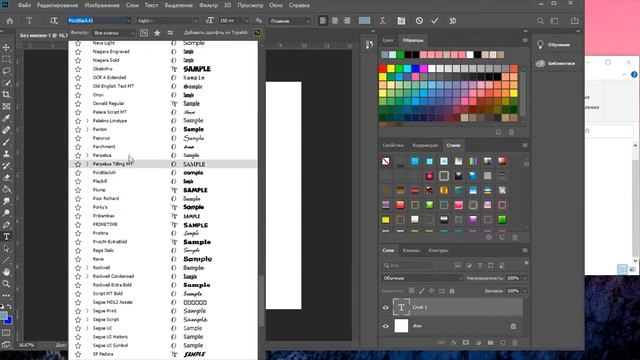640x360 pixels.
Task: Hide the text layer Слой 1
Action: pyautogui.click(x=385, y=307)
